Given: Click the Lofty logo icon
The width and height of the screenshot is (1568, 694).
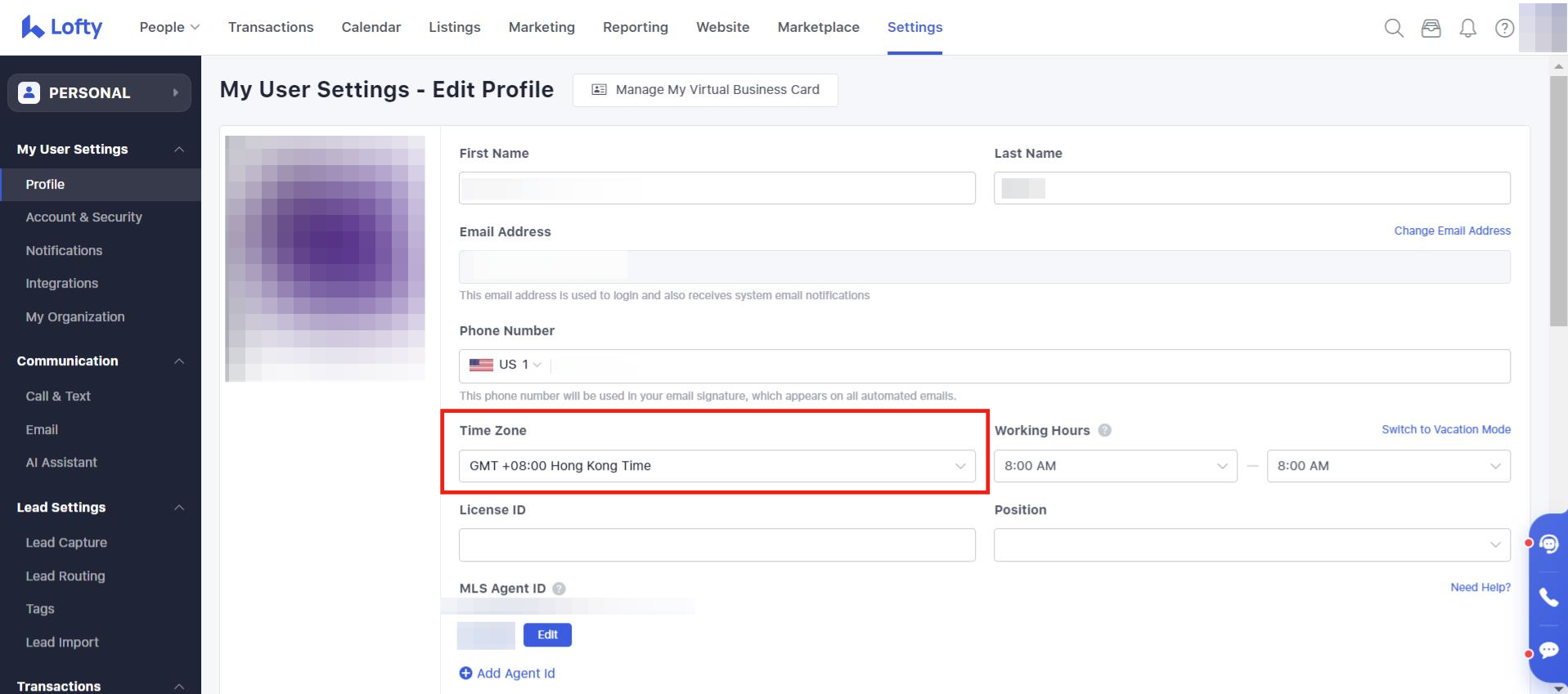Looking at the screenshot, I should click(x=33, y=27).
